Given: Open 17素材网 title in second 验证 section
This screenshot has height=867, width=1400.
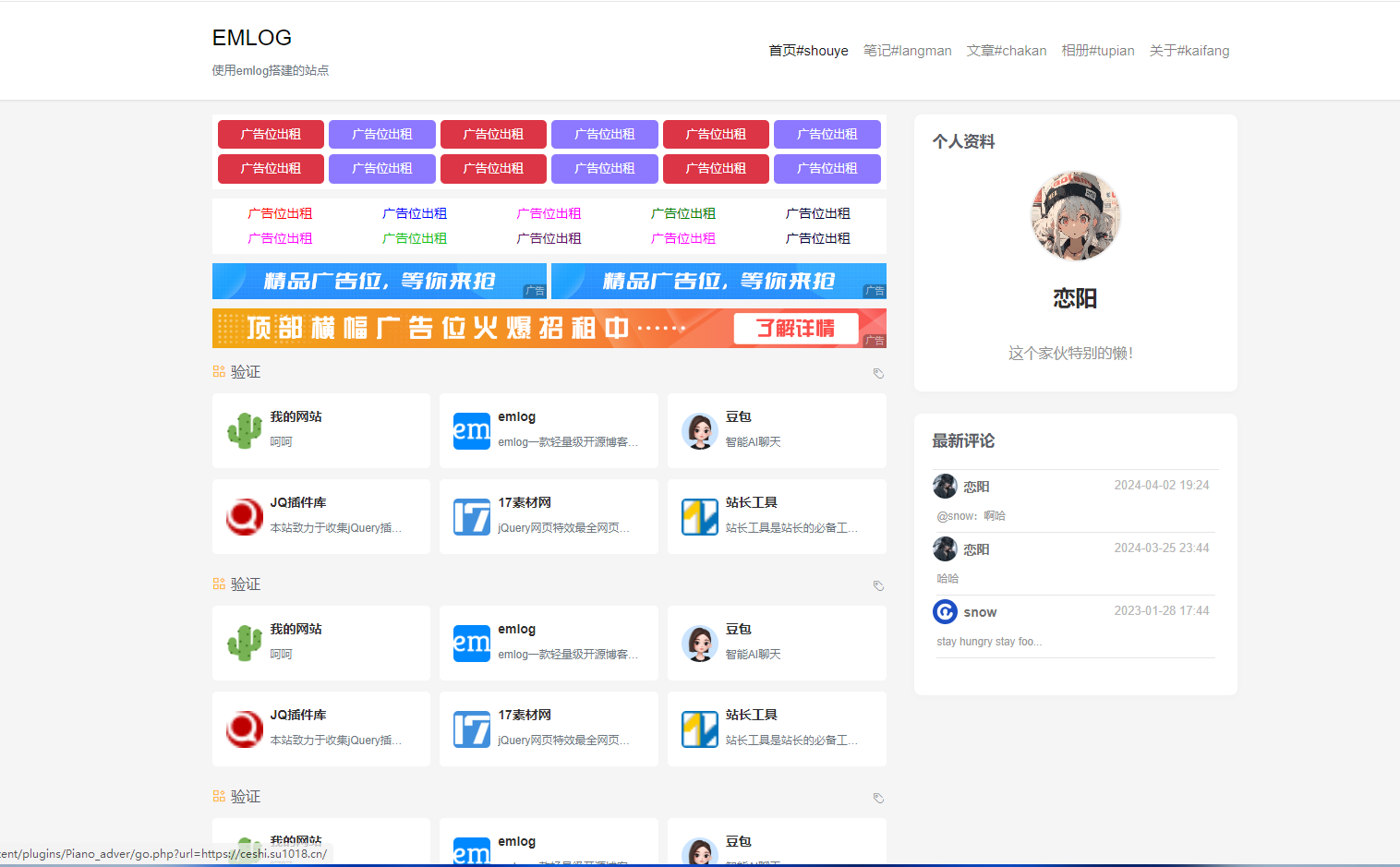Looking at the screenshot, I should (525, 715).
